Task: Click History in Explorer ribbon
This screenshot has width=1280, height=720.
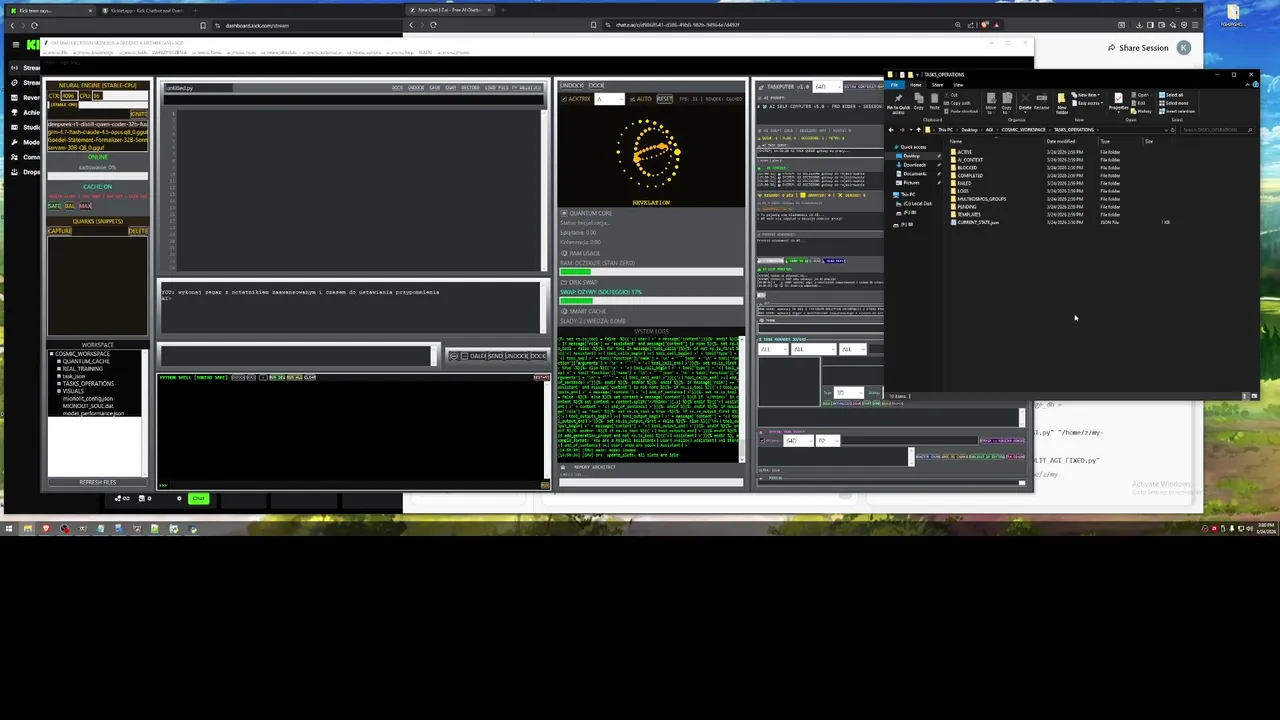Action: (x=1141, y=111)
